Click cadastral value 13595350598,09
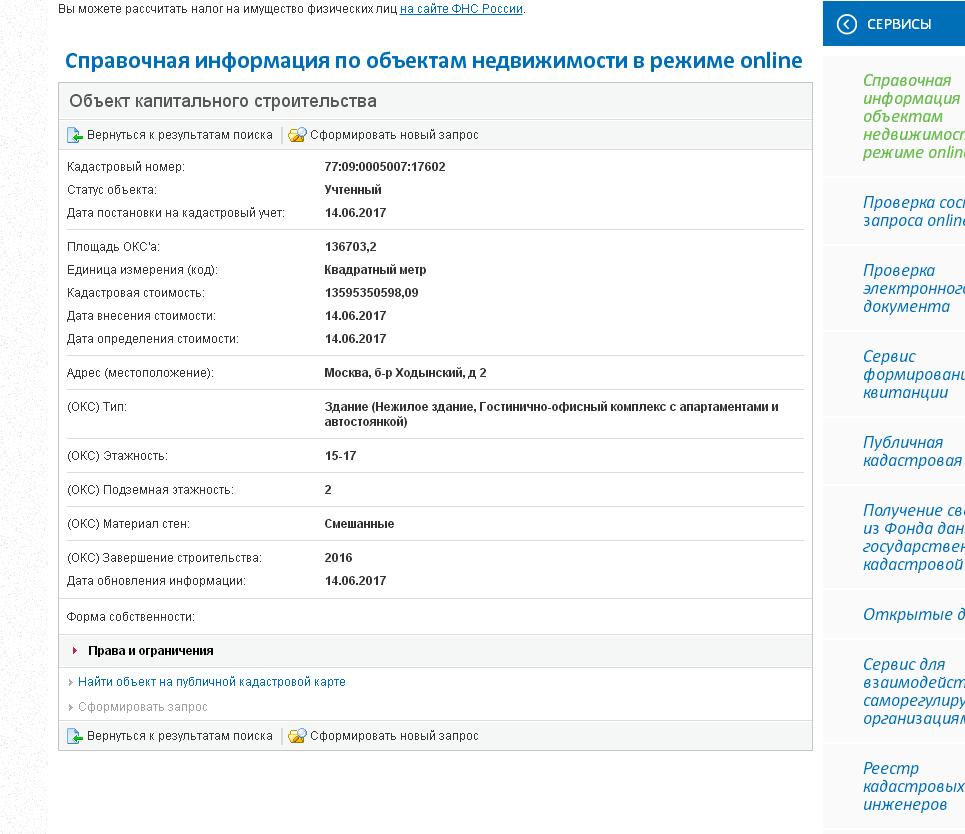The width and height of the screenshot is (965, 834). click(371, 292)
